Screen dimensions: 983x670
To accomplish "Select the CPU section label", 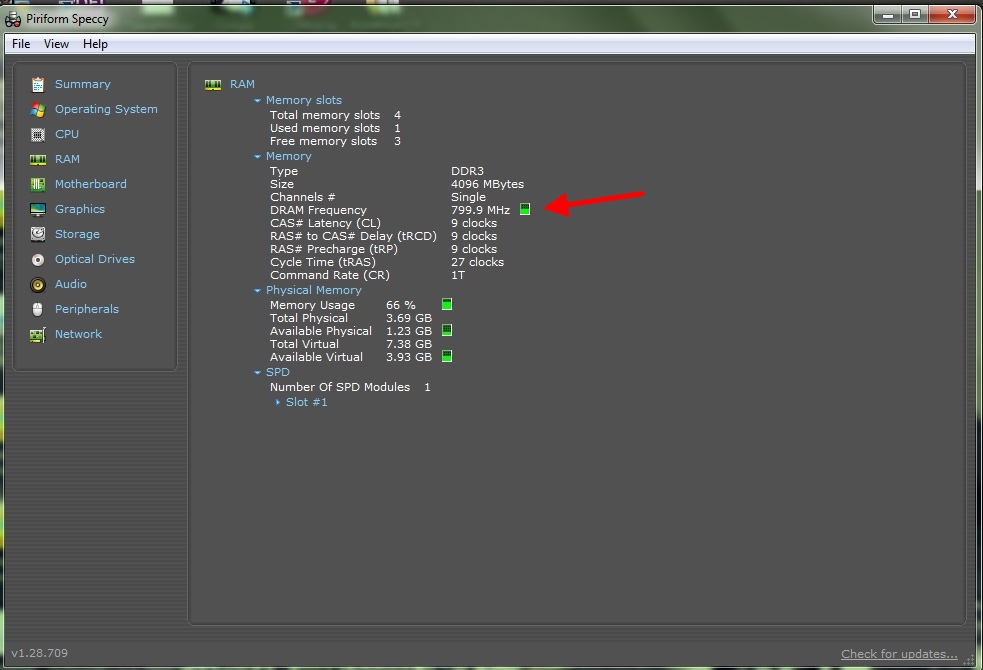I will (66, 134).
